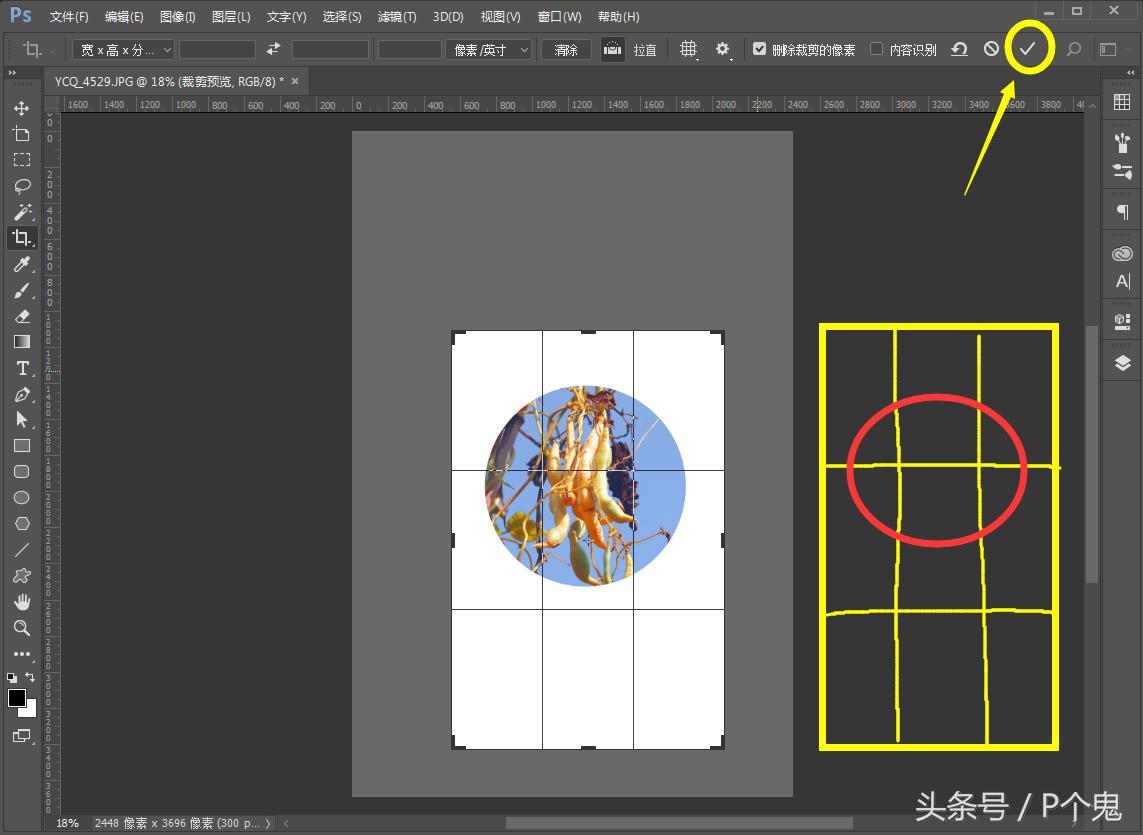Select the Horizontal Type tool
Screen dimensions: 1143x835
point(22,368)
